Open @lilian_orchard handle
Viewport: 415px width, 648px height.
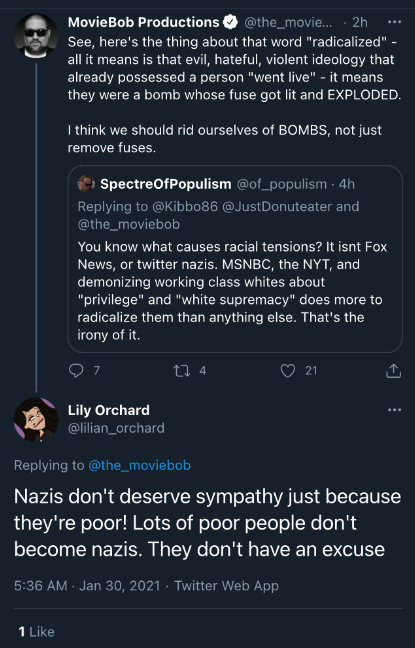coord(116,428)
